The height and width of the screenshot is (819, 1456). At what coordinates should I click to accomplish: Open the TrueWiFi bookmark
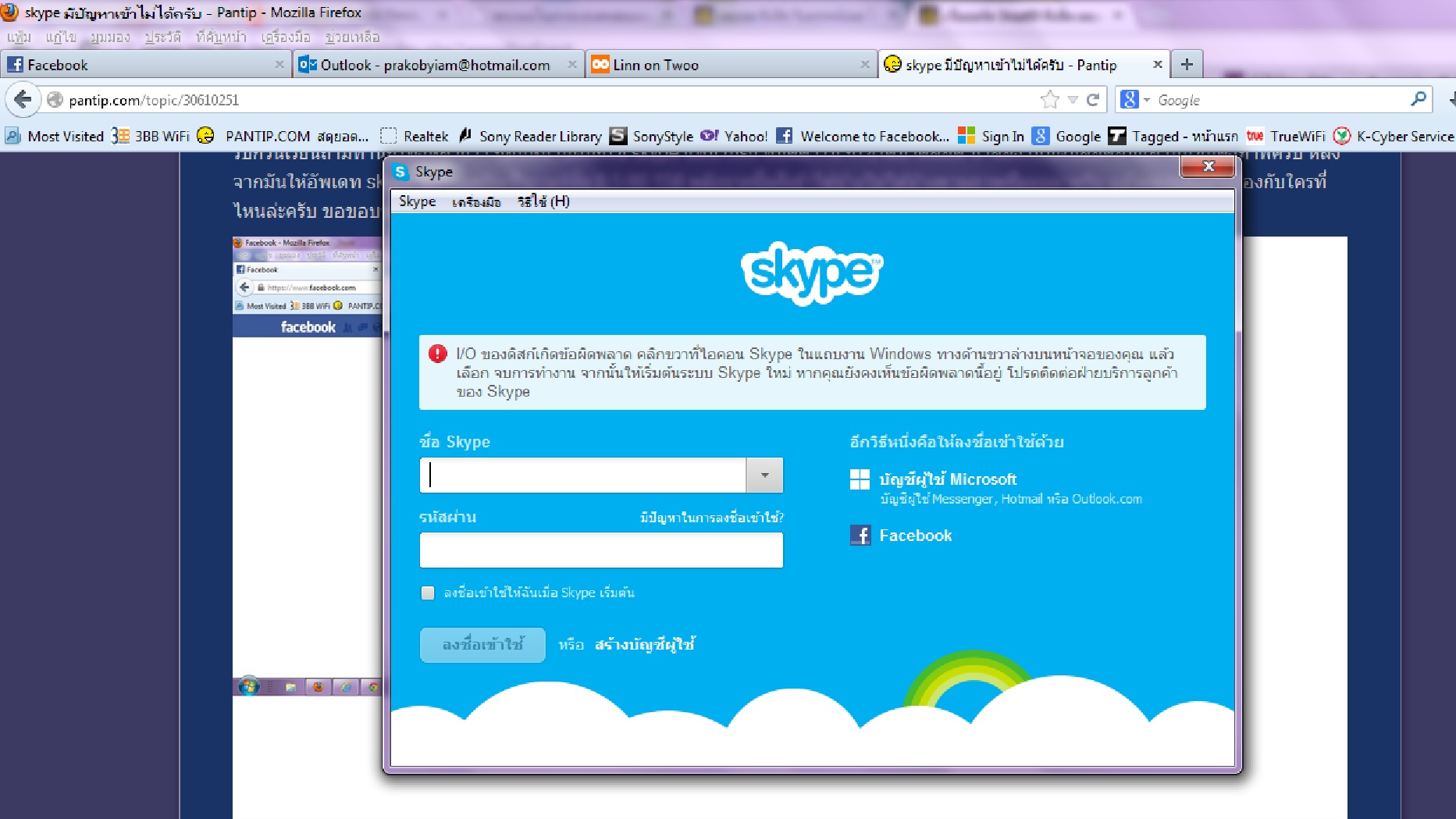(1286, 137)
